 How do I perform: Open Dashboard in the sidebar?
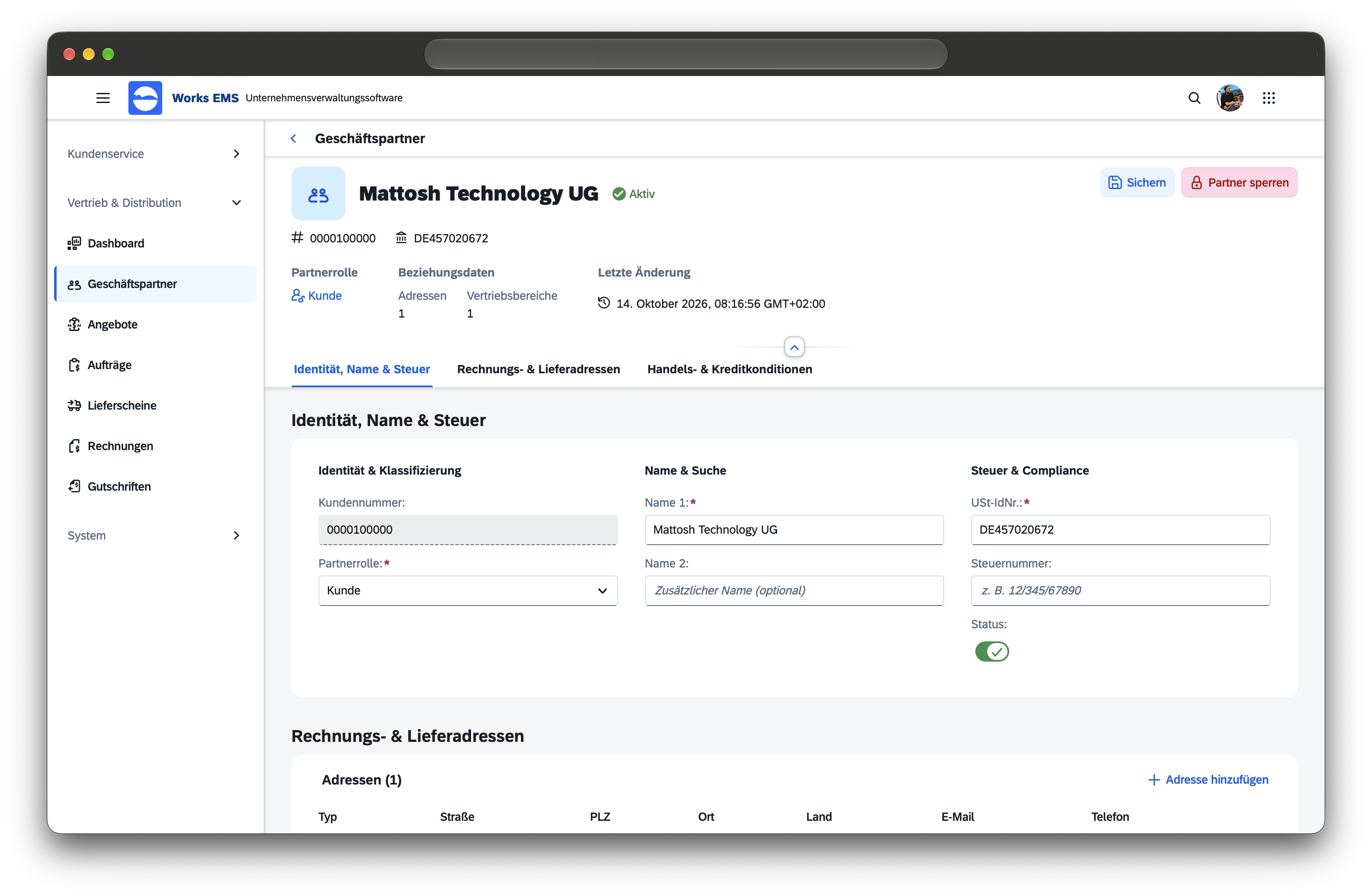click(155, 243)
